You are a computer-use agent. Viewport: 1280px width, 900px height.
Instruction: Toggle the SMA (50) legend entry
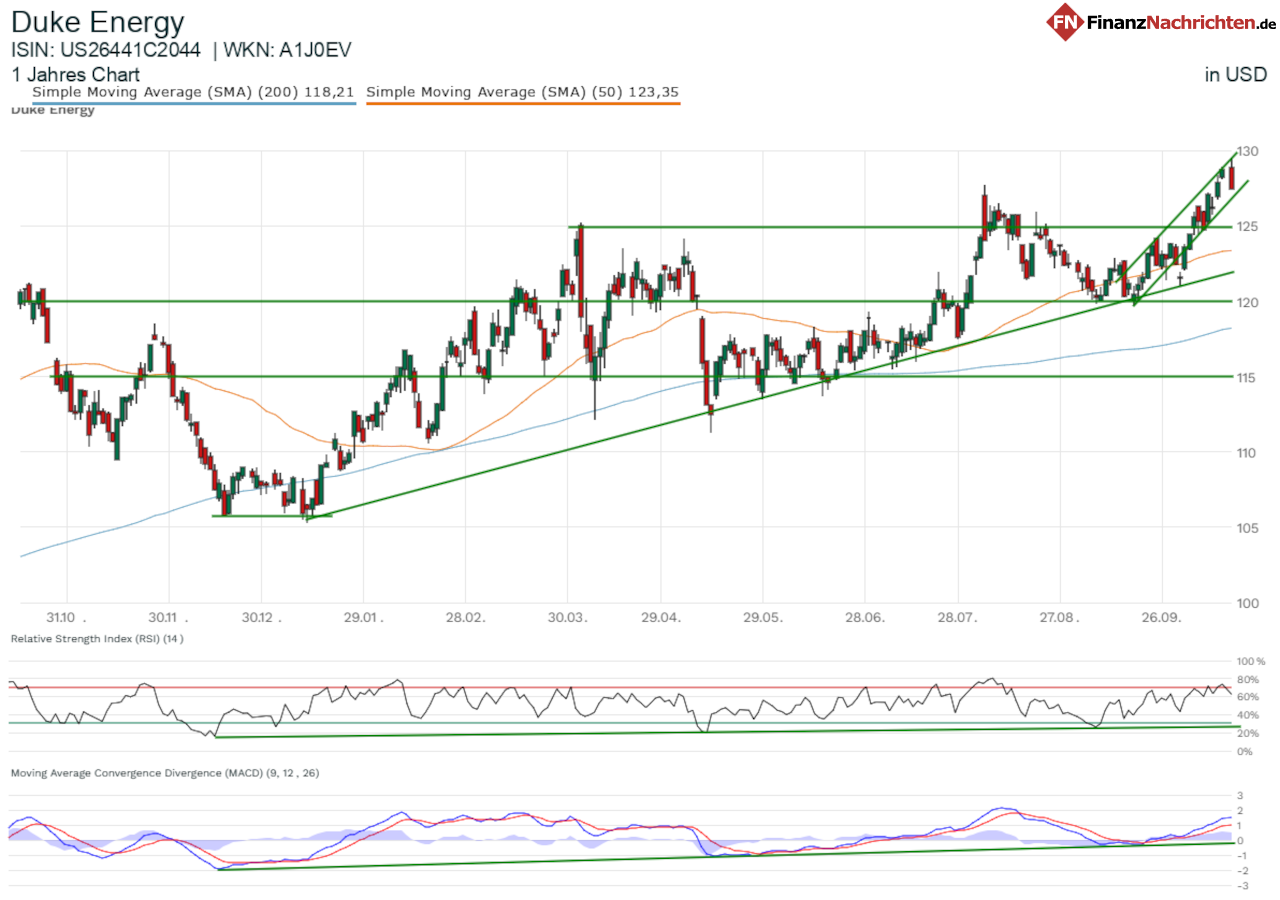[522, 92]
